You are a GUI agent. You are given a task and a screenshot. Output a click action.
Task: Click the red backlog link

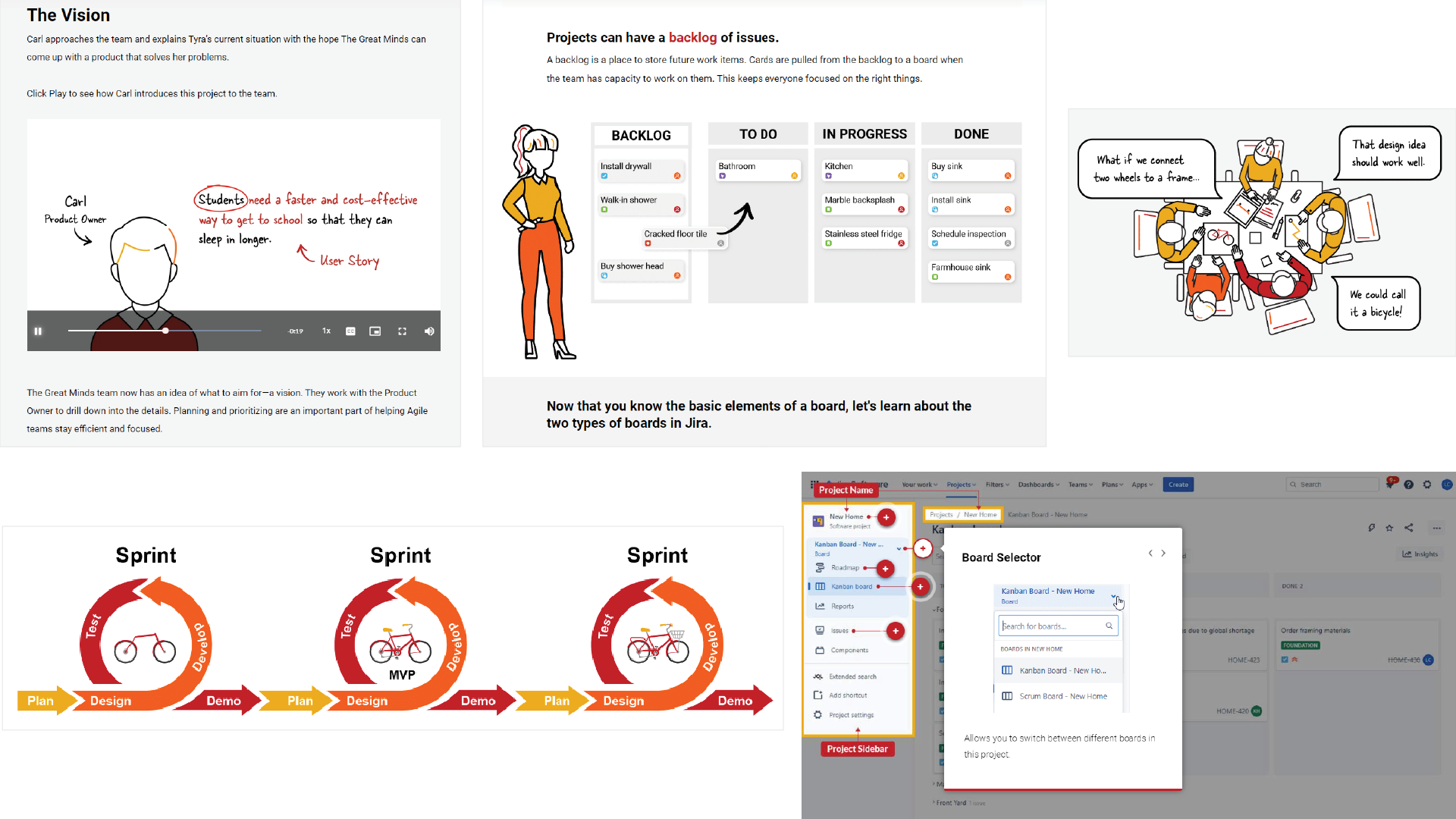(692, 37)
